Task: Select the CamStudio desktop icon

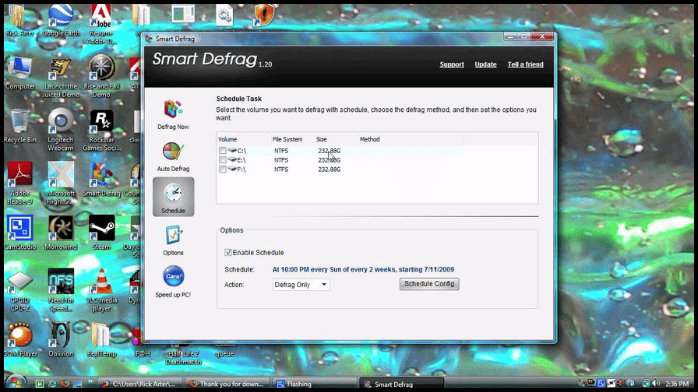Action: click(20, 233)
